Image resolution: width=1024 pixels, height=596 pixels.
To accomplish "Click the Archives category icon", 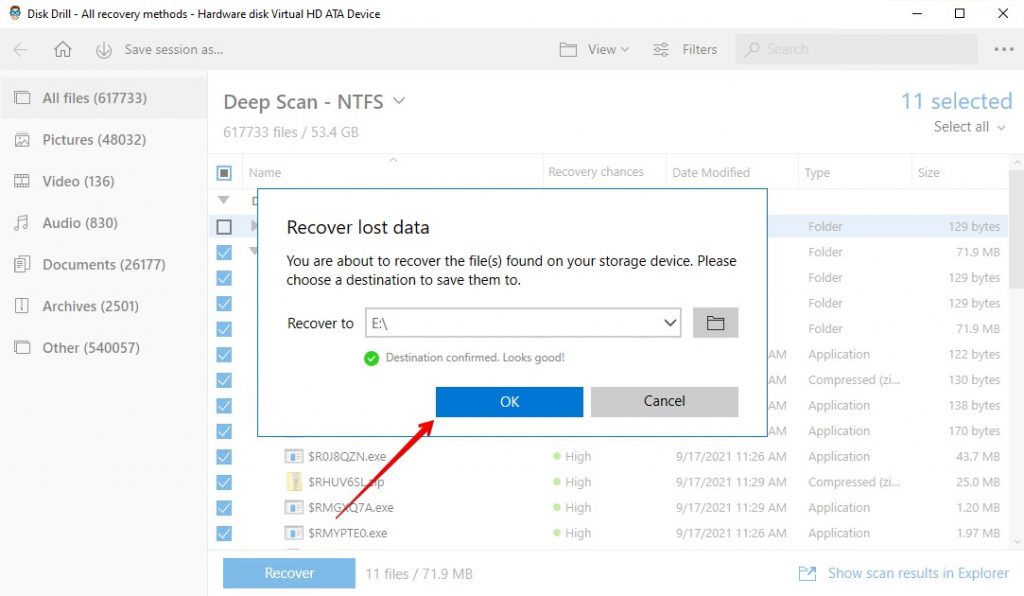I will [22, 306].
